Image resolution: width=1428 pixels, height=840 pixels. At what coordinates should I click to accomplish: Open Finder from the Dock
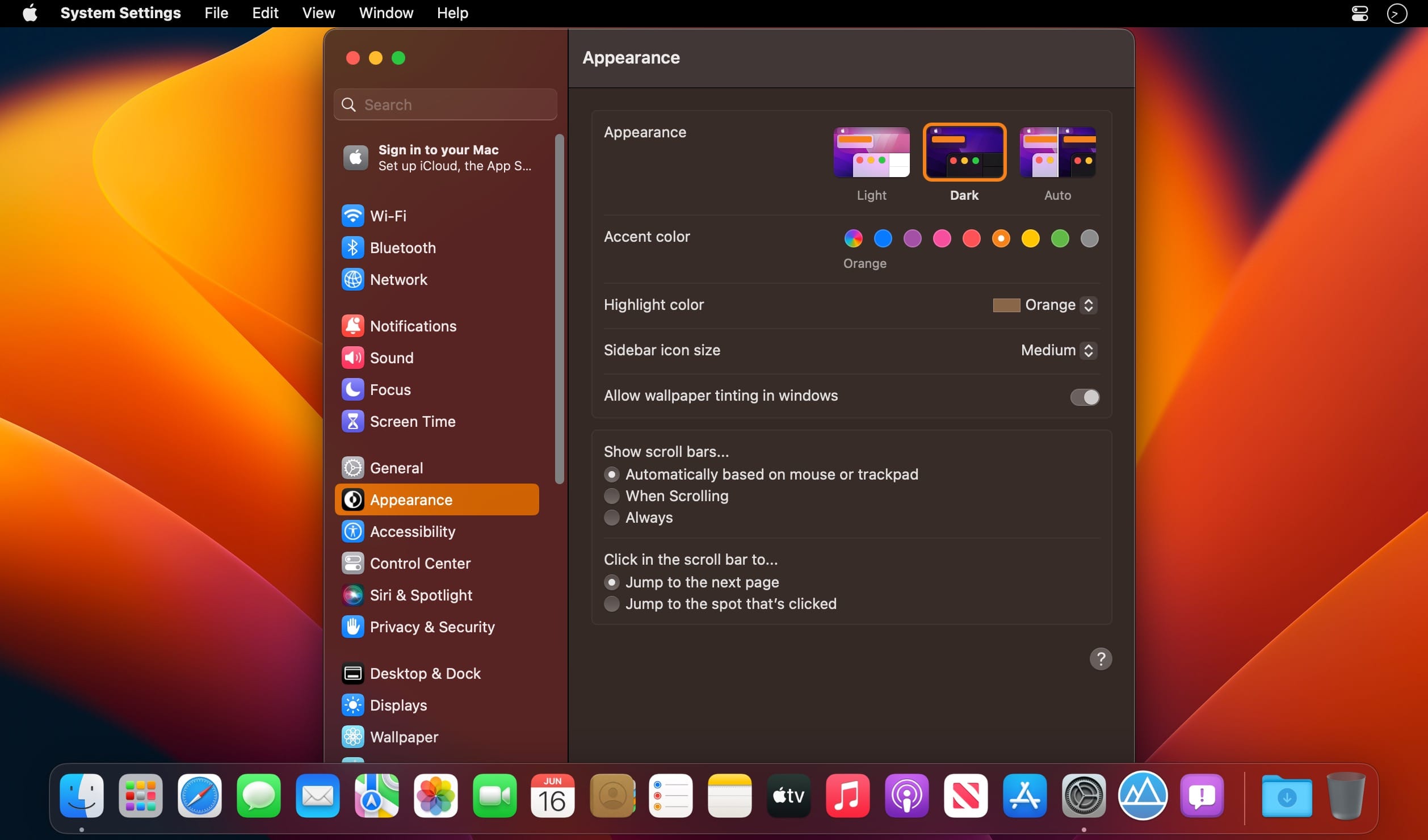(x=82, y=797)
